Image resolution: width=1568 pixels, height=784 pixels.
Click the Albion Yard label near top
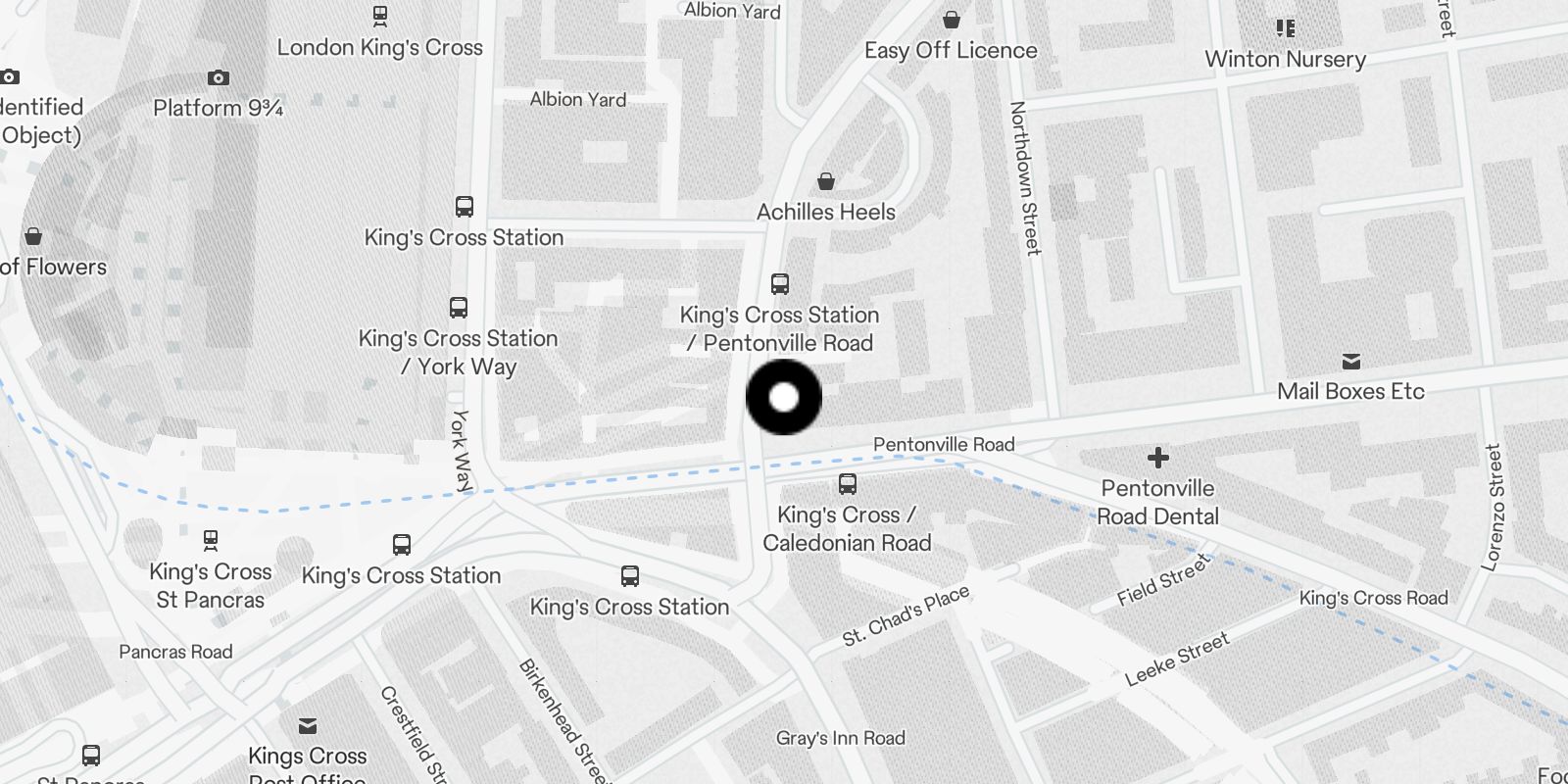[732, 11]
